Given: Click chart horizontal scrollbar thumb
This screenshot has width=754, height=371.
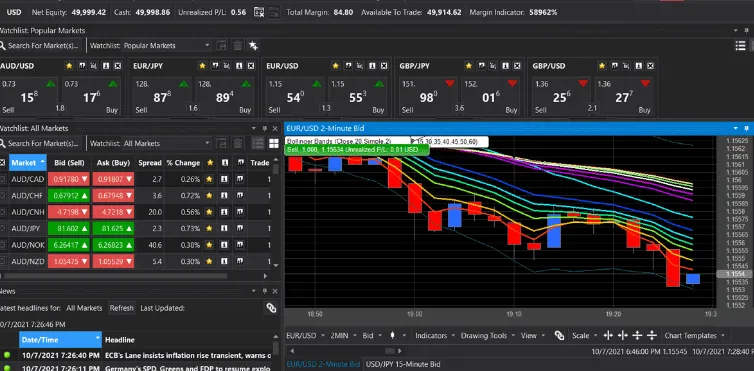Looking at the screenshot, I should pyautogui.click(x=390, y=351).
